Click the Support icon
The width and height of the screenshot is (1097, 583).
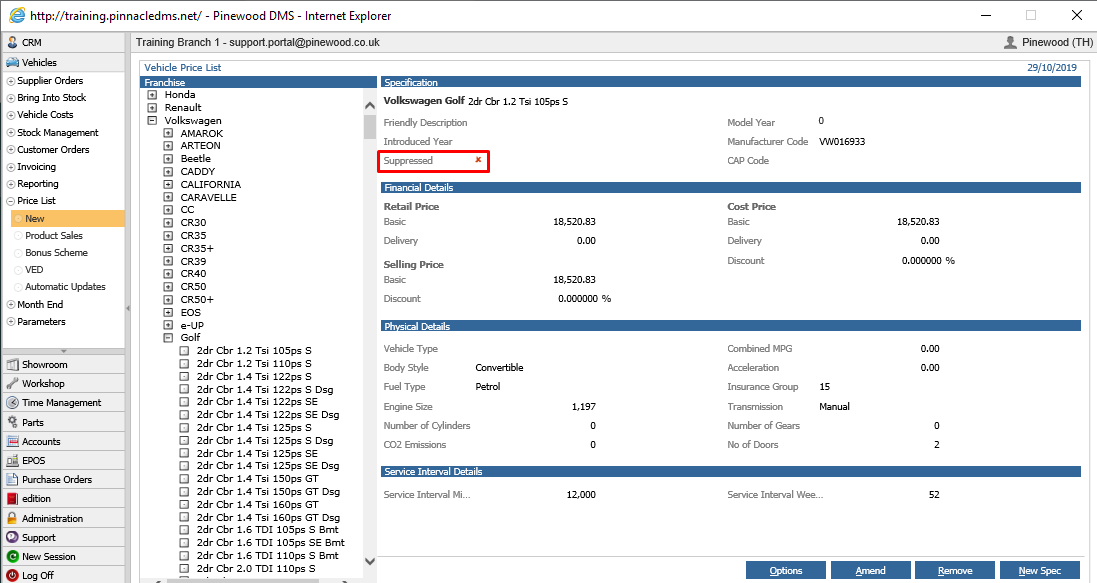12,538
